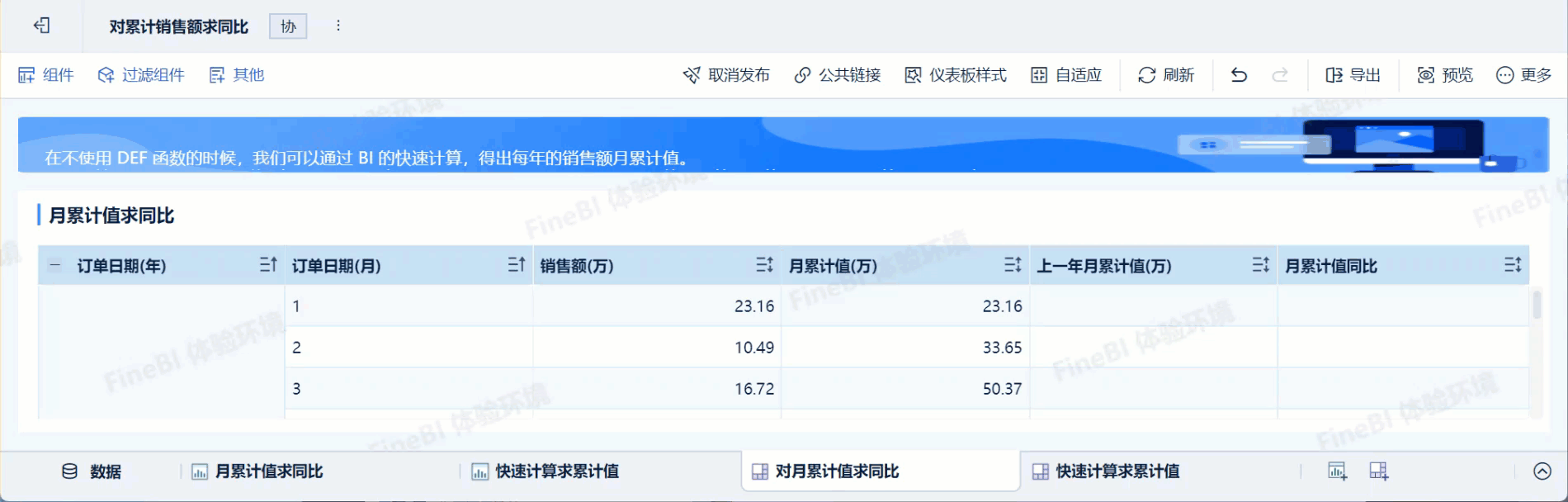The image size is (1568, 502).
Task: Click the 协 collaboration badge
Action: point(288,26)
